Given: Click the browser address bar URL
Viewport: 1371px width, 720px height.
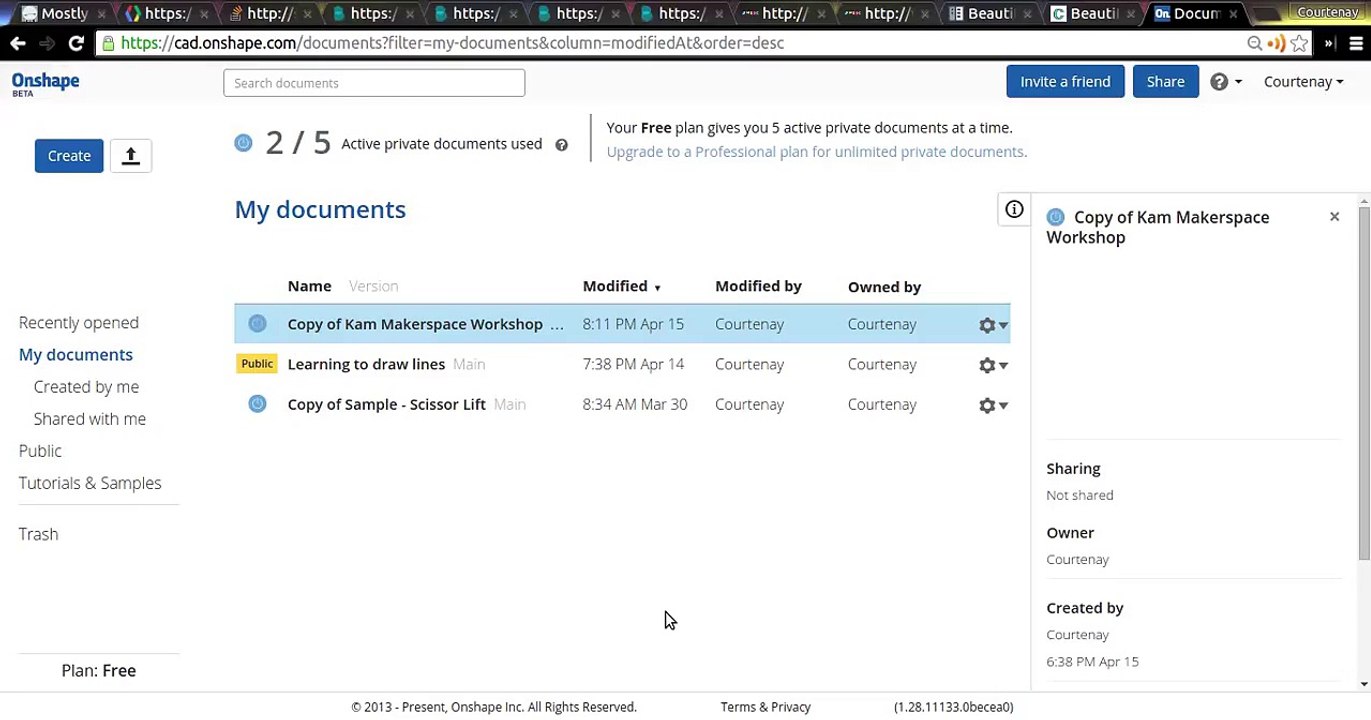Looking at the screenshot, I should click(x=452, y=43).
